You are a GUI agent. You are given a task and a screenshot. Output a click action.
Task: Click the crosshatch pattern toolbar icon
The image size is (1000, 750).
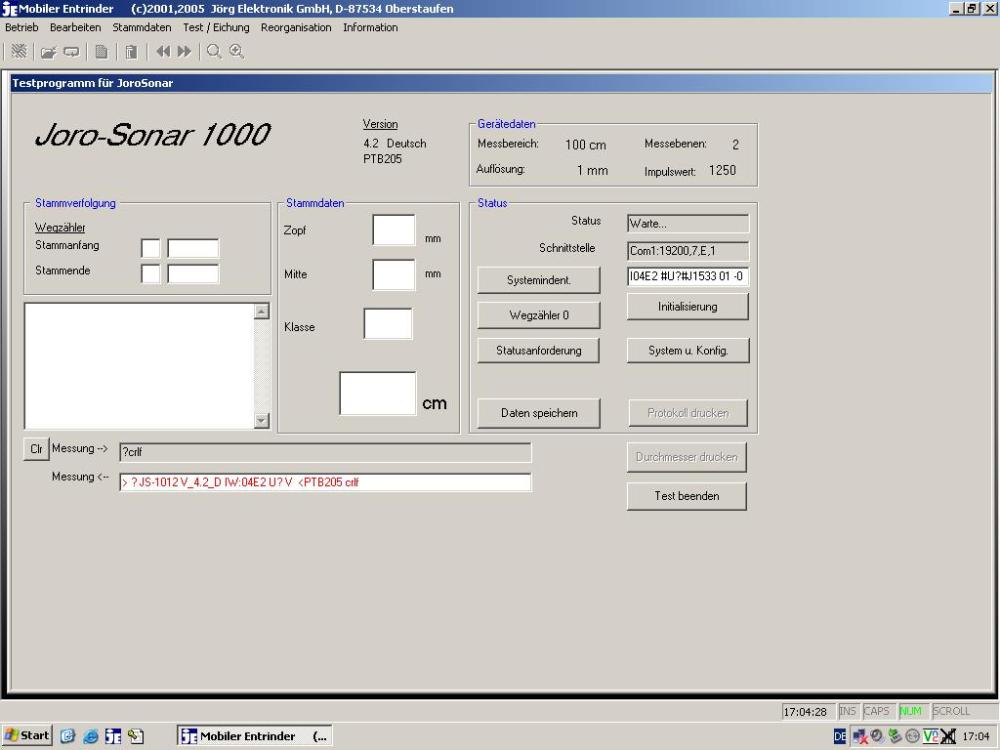coord(19,51)
